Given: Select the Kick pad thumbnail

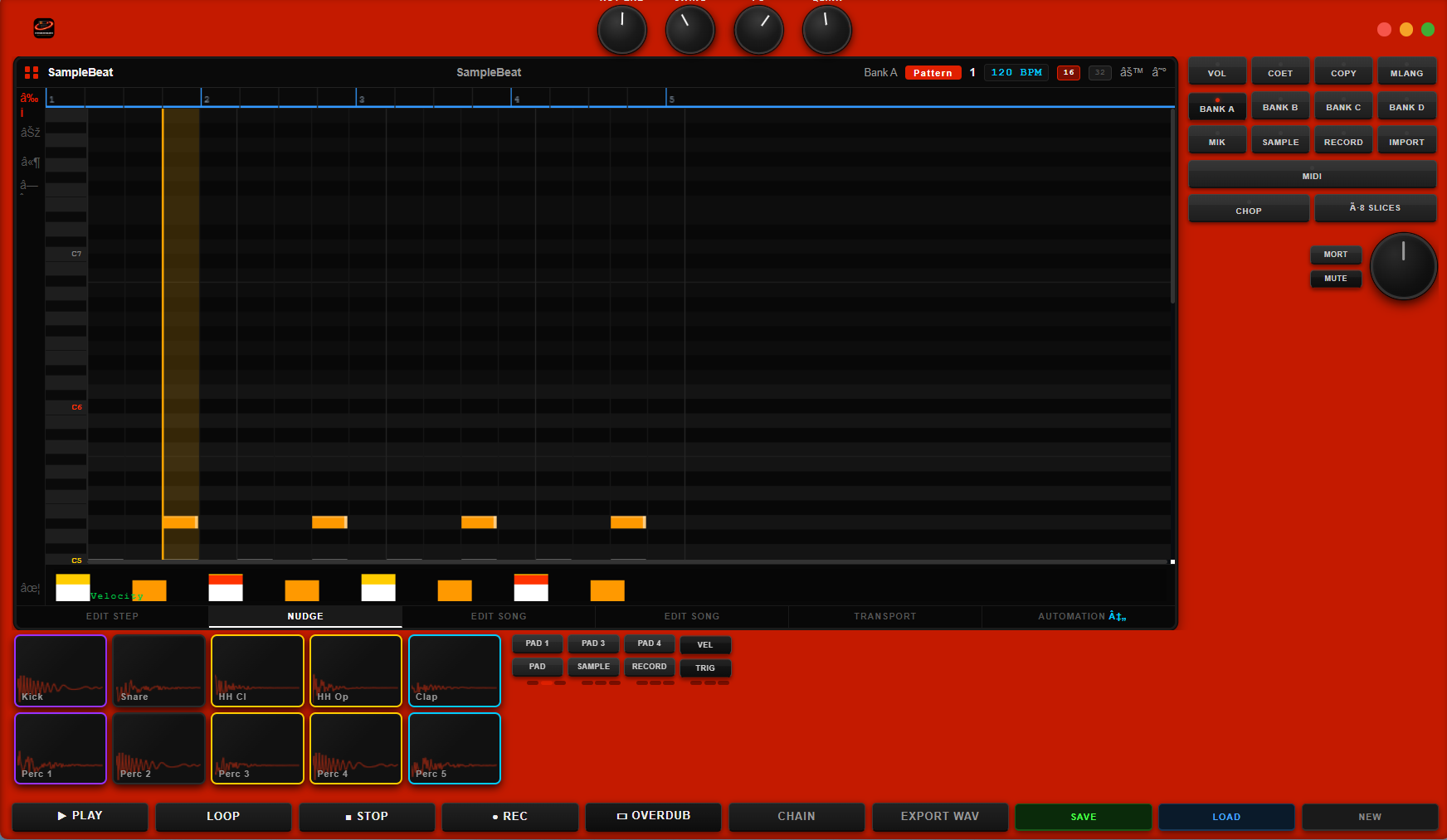Looking at the screenshot, I should click(60, 670).
